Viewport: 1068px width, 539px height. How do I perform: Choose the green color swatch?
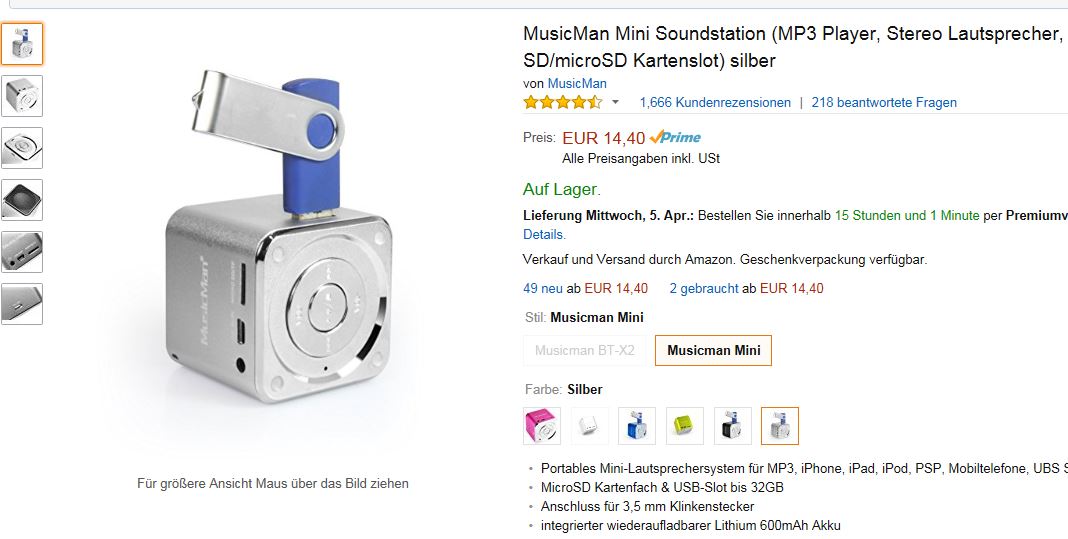click(x=685, y=426)
